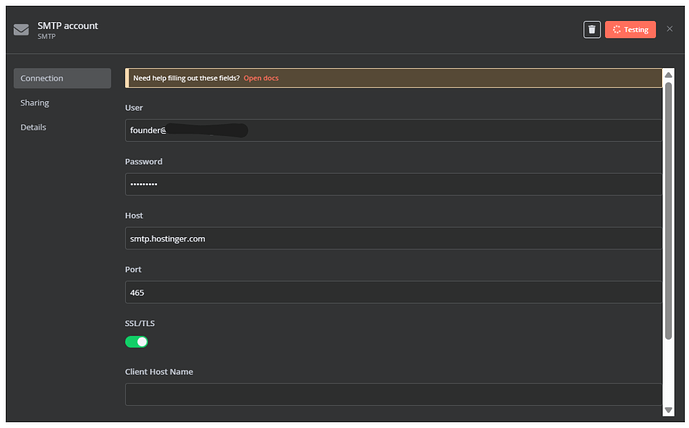The width and height of the screenshot is (689, 428).
Task: Click the scrollbar up arrow
Action: tap(668, 75)
